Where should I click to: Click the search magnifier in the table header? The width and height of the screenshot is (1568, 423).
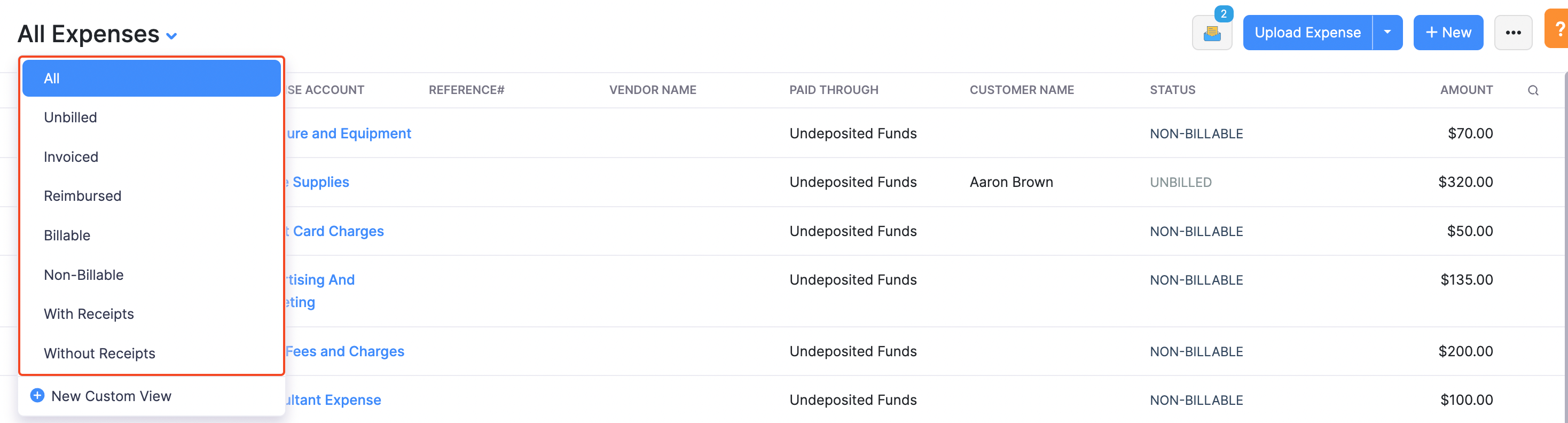pyautogui.click(x=1533, y=90)
